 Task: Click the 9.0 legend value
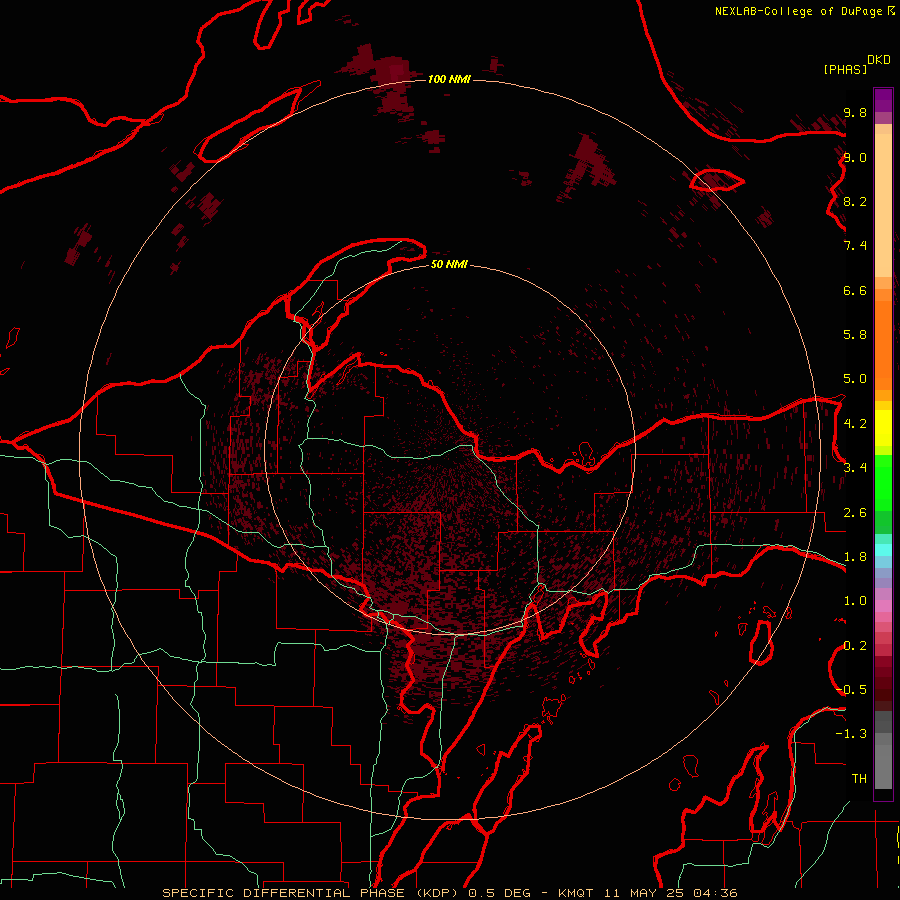tap(855, 157)
